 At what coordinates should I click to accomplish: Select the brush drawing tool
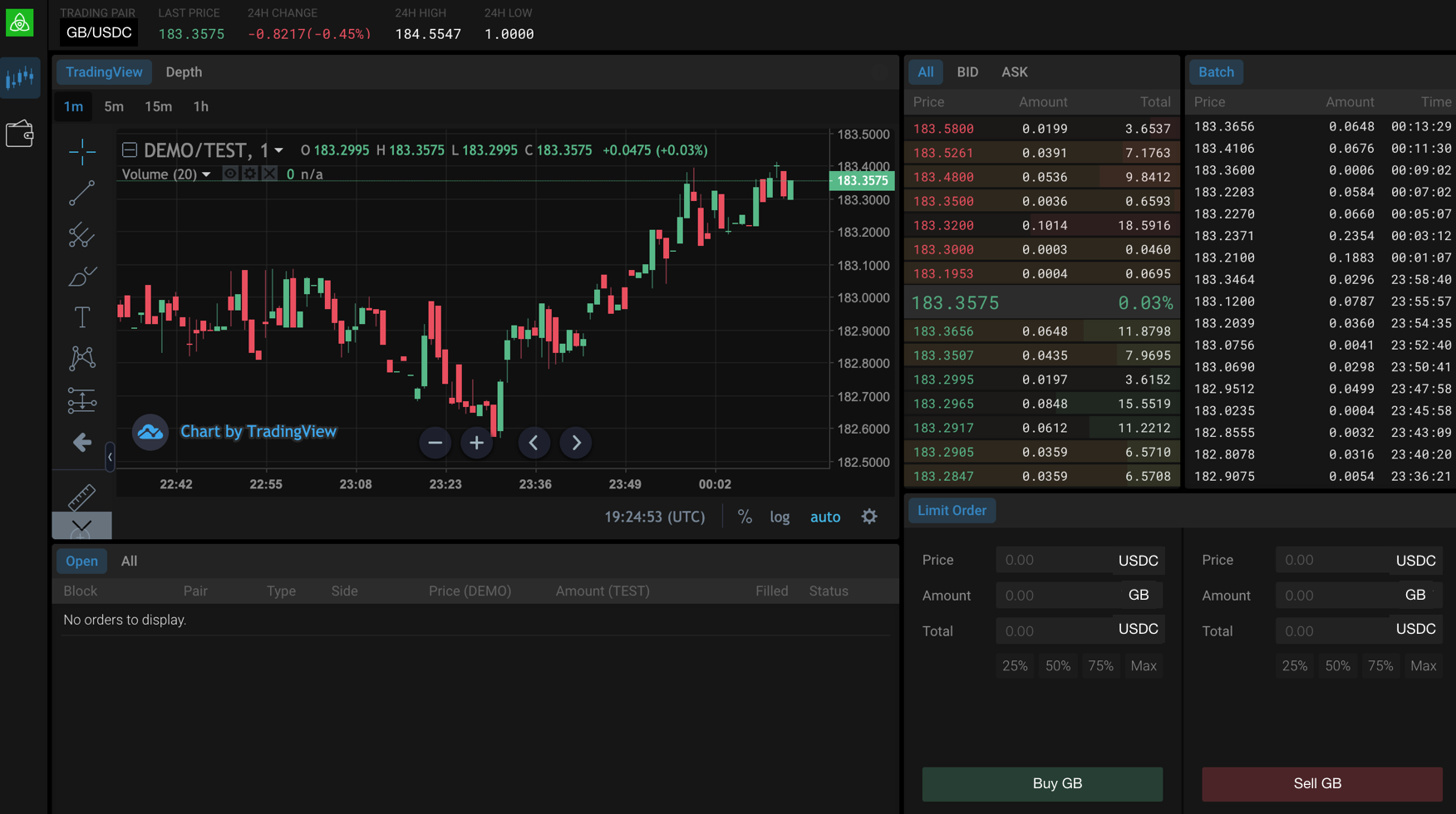pos(81,277)
